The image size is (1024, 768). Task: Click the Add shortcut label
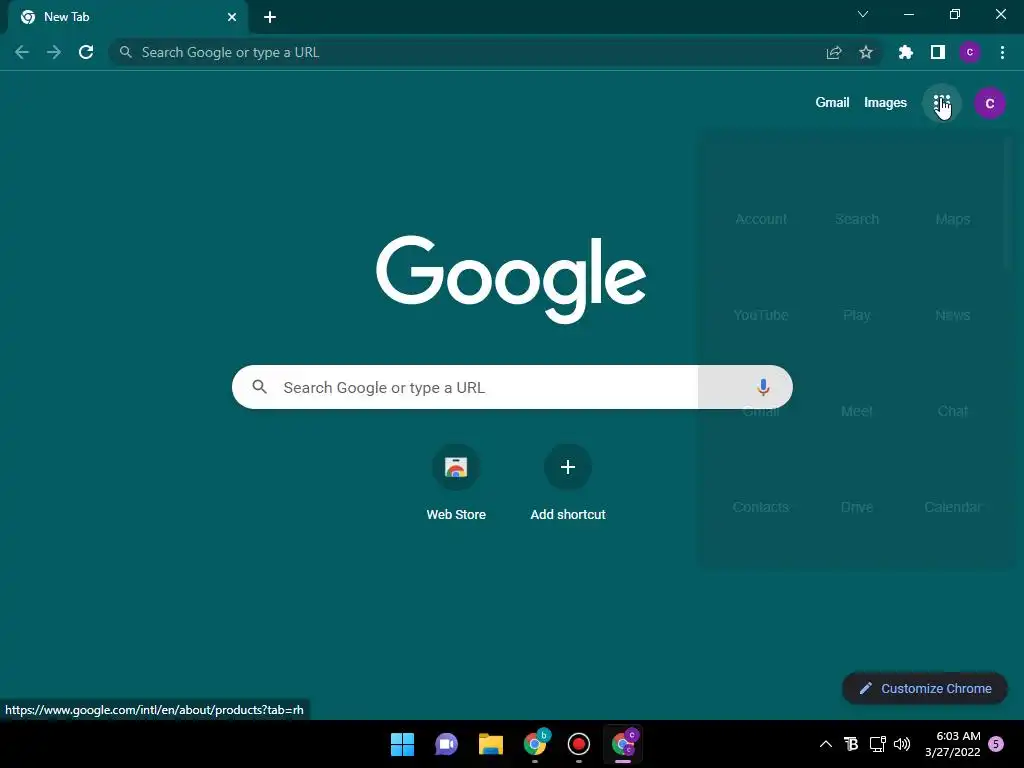coord(568,515)
